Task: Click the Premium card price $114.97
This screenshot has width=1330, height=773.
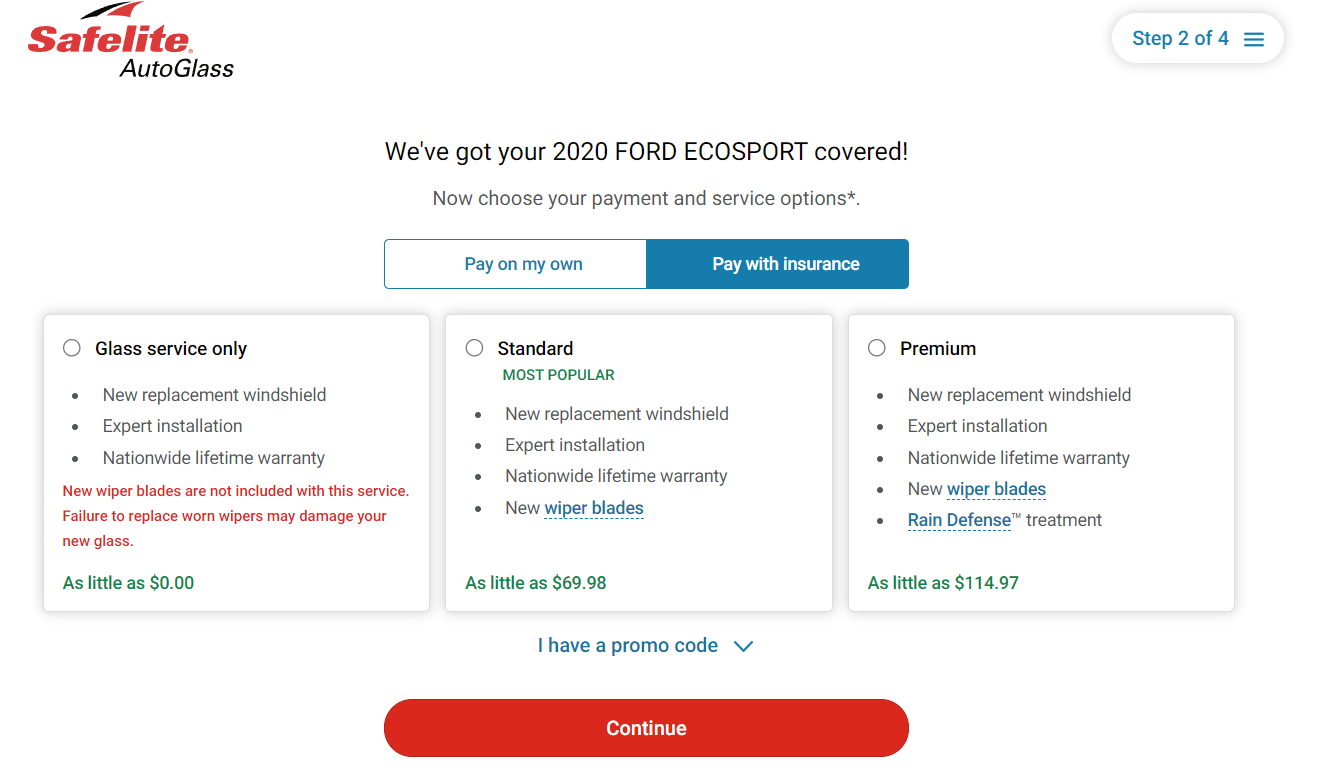Action: pos(943,583)
